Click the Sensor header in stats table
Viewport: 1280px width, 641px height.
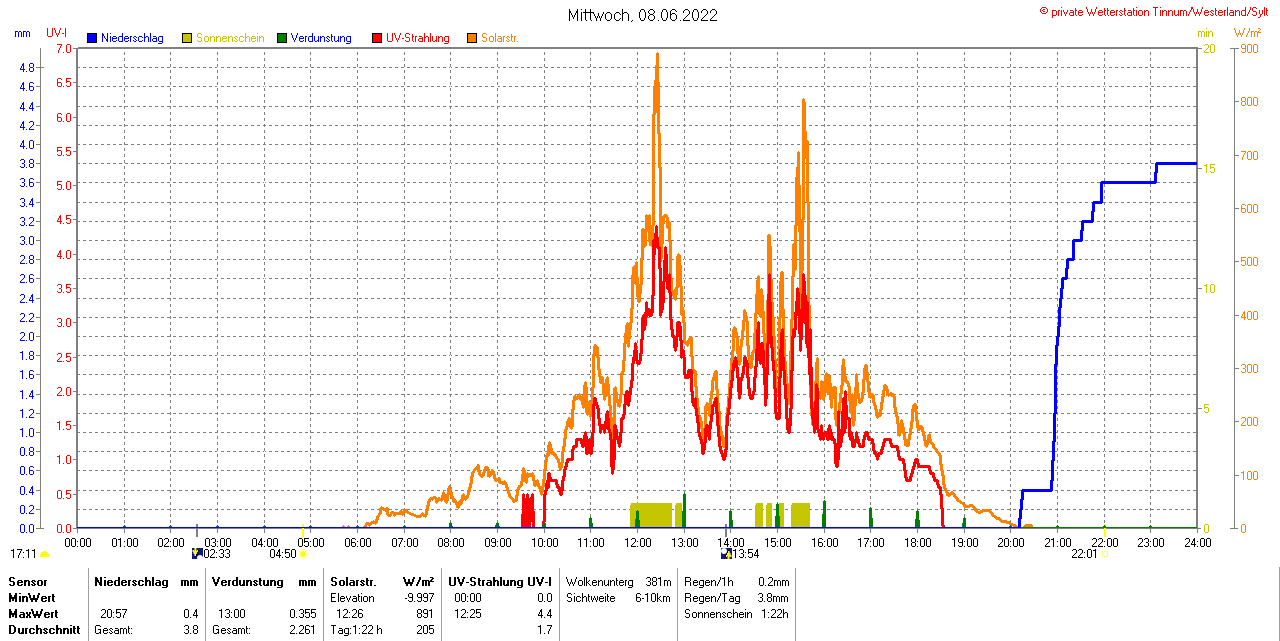point(27,581)
